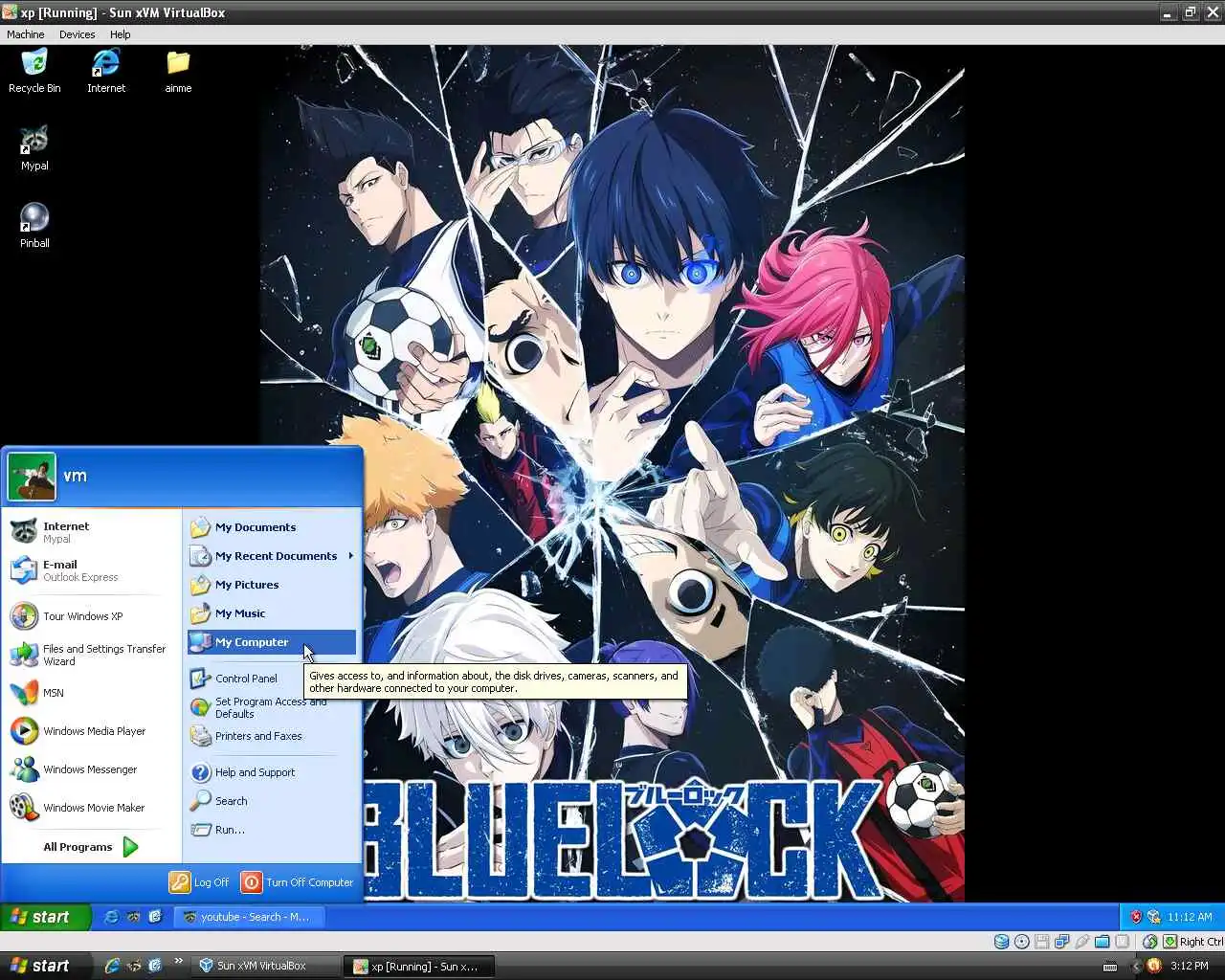
Task: Open the Machine menu in VirtualBox
Action: 26,34
